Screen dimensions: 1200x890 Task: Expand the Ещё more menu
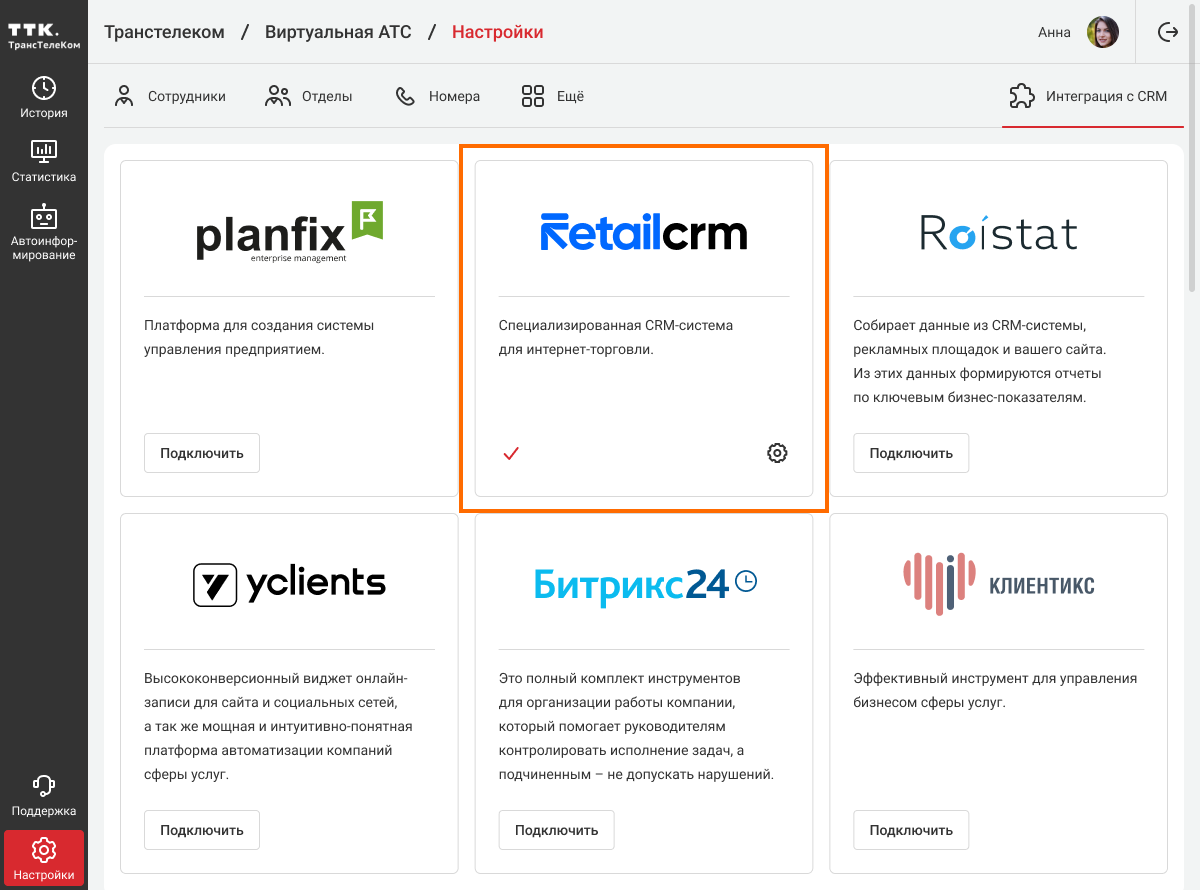coord(552,97)
